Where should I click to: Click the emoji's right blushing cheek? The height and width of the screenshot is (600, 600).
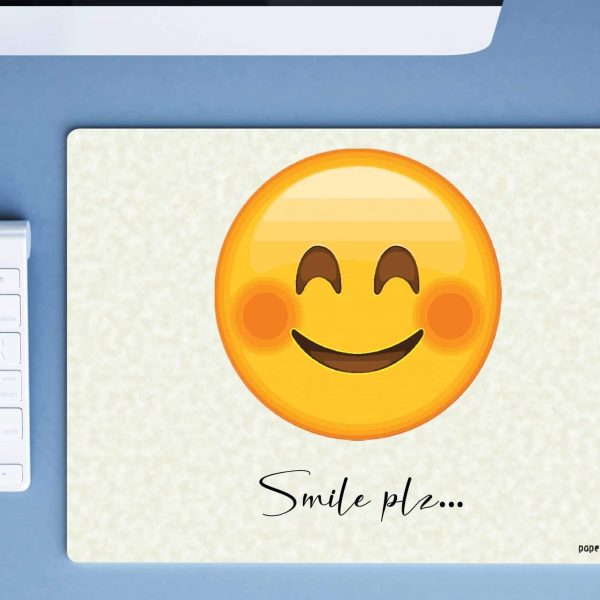point(449,314)
